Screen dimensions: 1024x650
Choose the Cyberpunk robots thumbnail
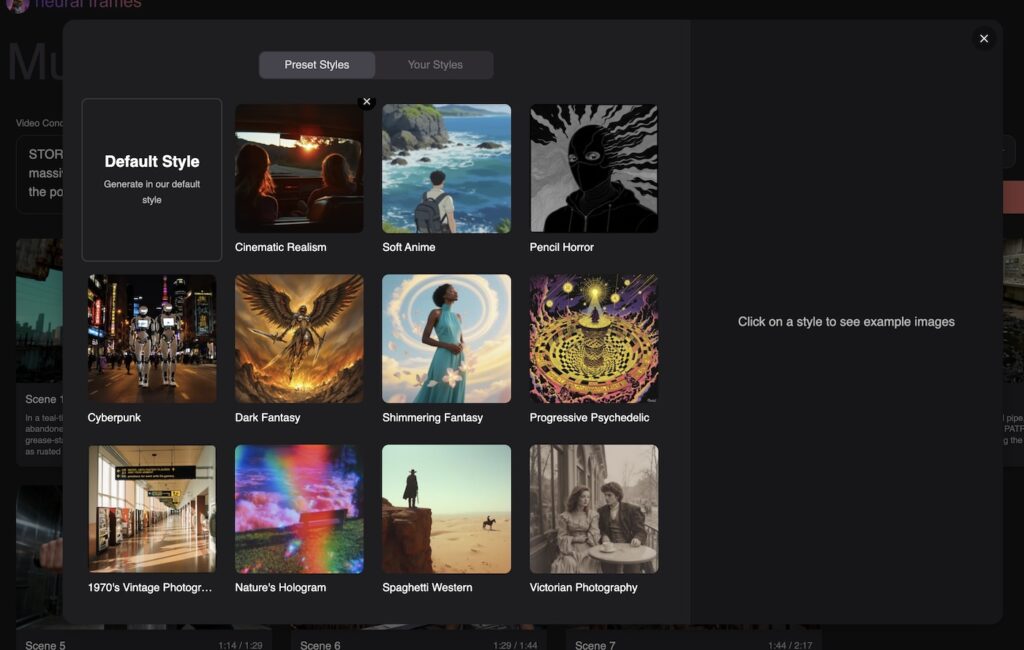(x=152, y=339)
